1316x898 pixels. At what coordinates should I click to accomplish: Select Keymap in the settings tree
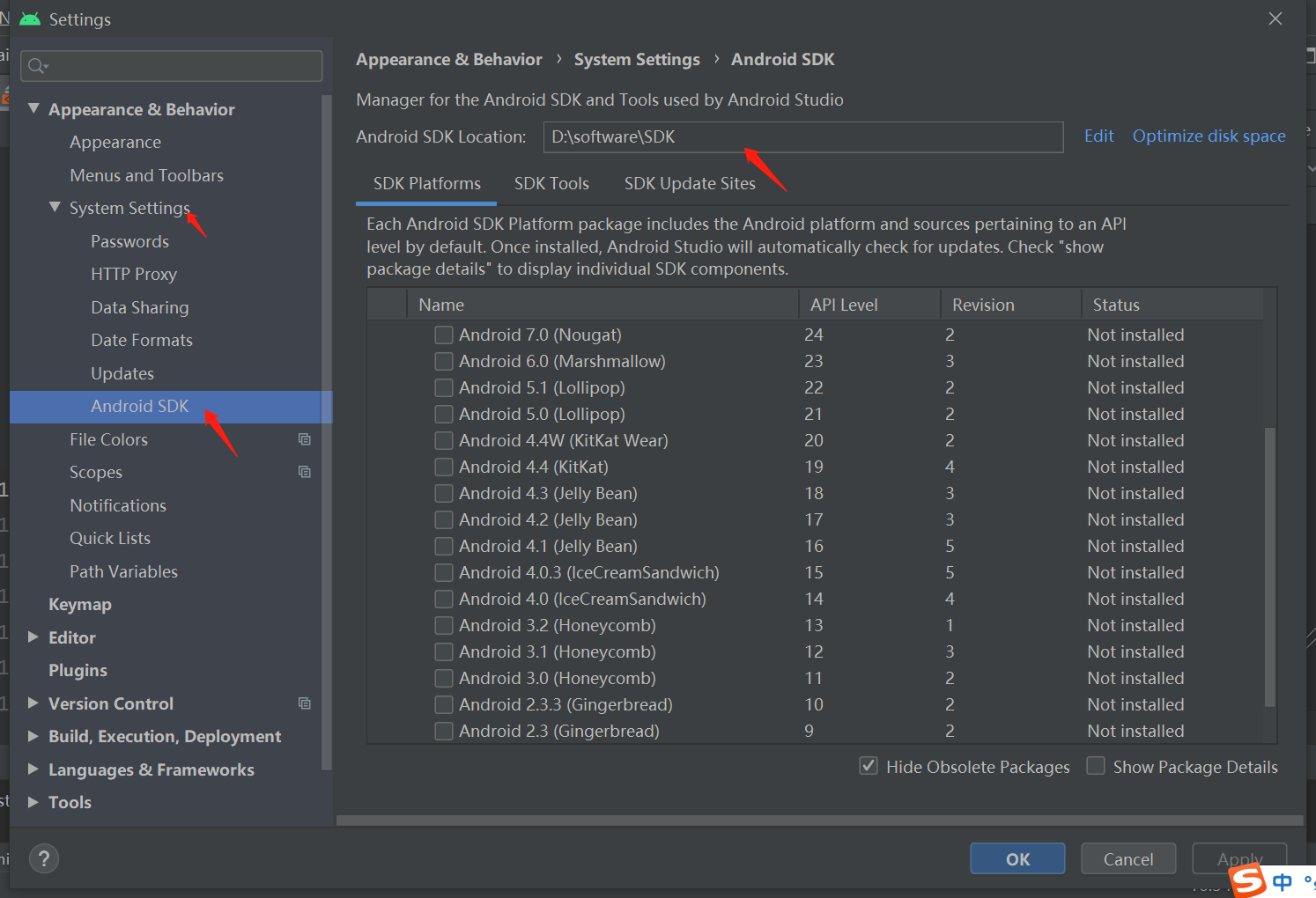click(x=80, y=604)
